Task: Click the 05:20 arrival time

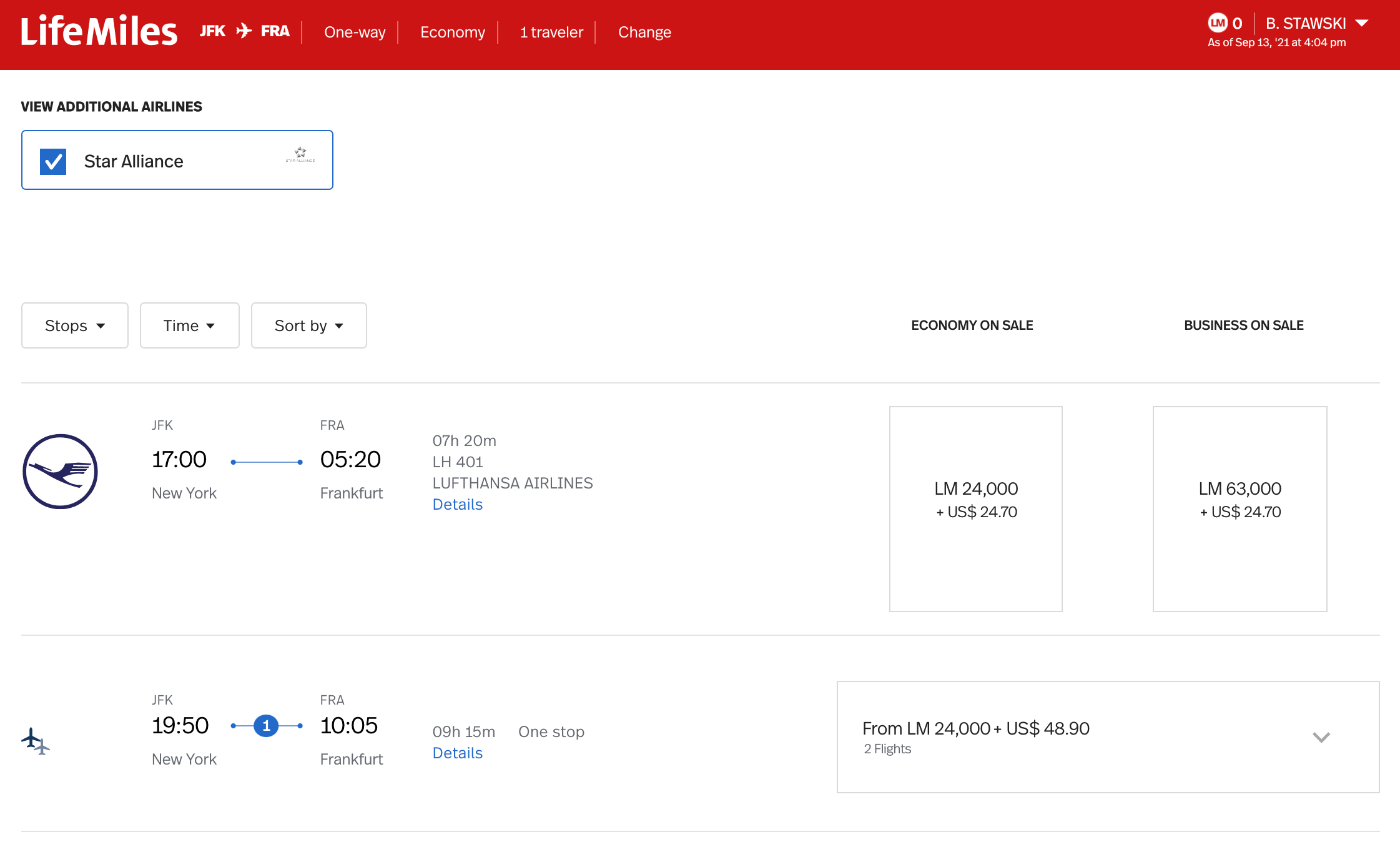Action: point(350,459)
